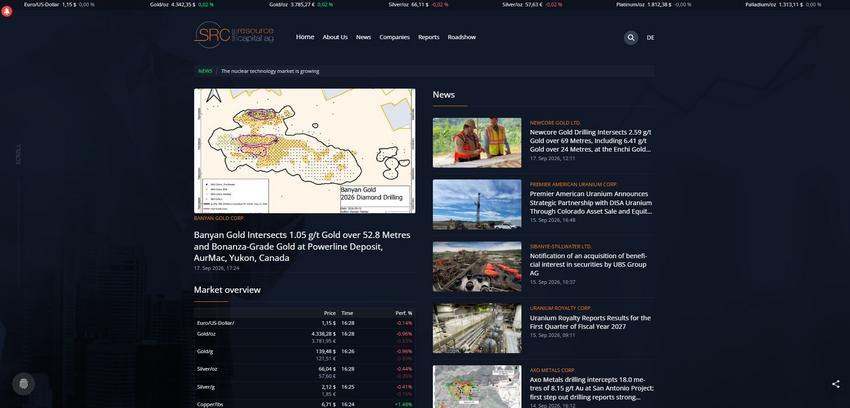Open Axo Metals map thumbnail
The image size is (850, 408).
[476, 386]
